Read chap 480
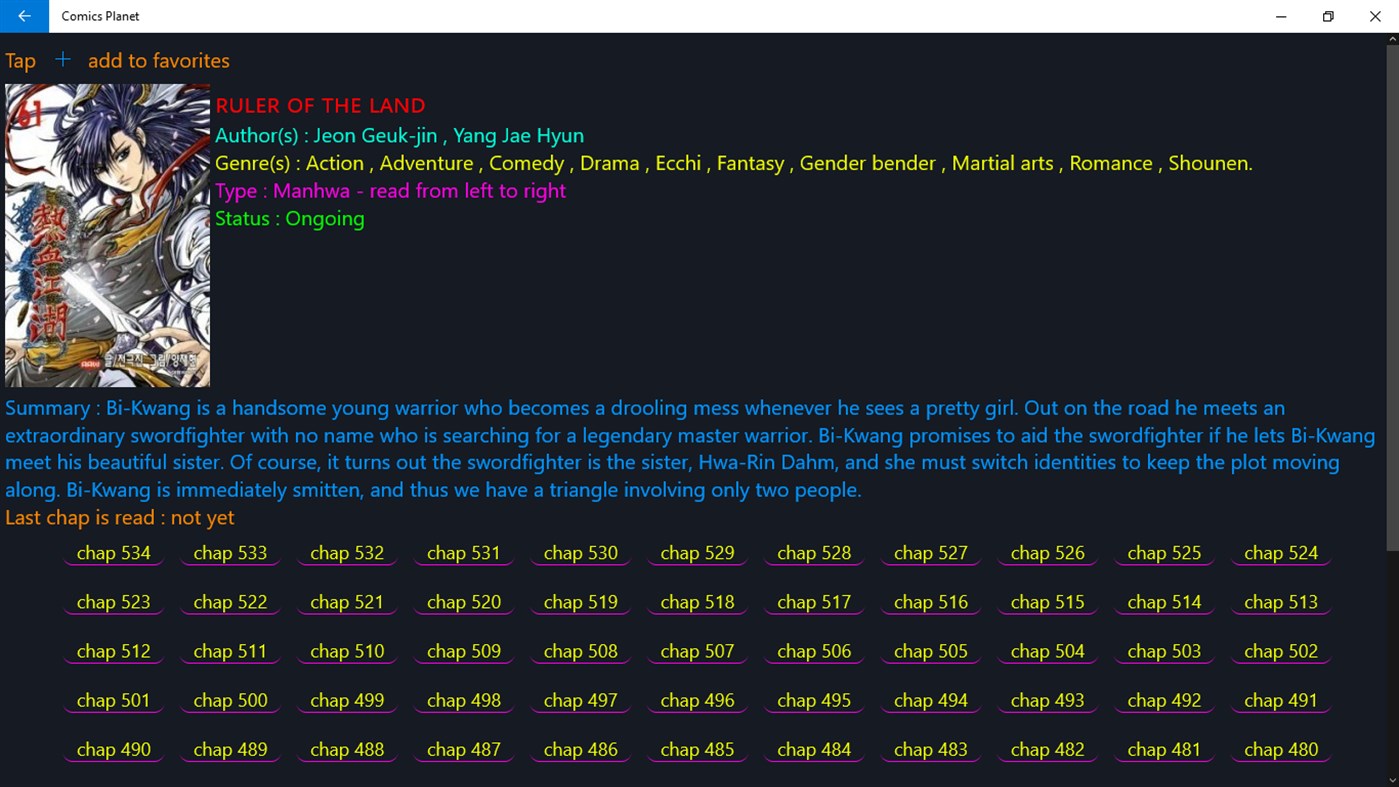The height and width of the screenshot is (787, 1399). (x=1281, y=749)
